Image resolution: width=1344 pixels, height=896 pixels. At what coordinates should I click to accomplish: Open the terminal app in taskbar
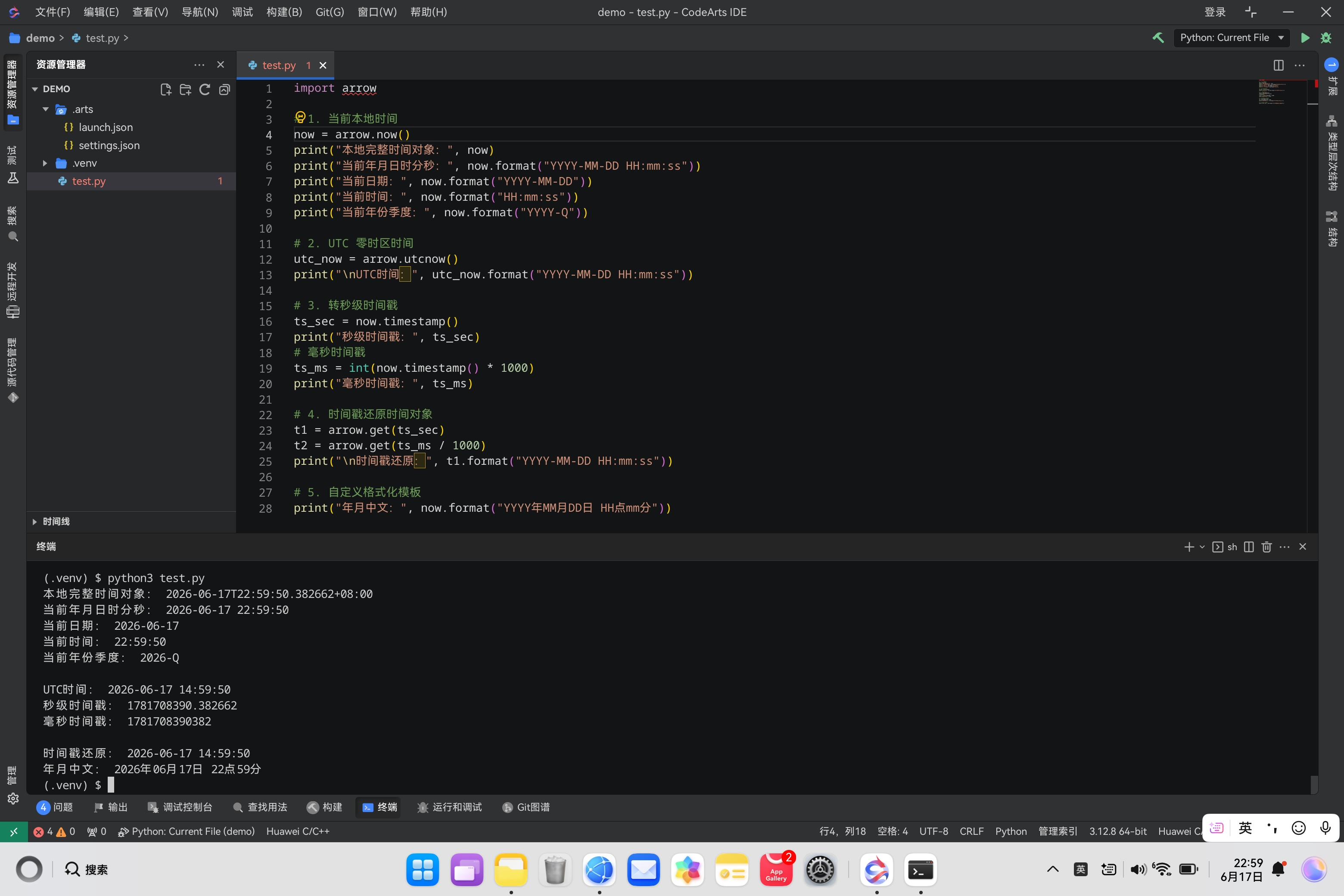921,870
